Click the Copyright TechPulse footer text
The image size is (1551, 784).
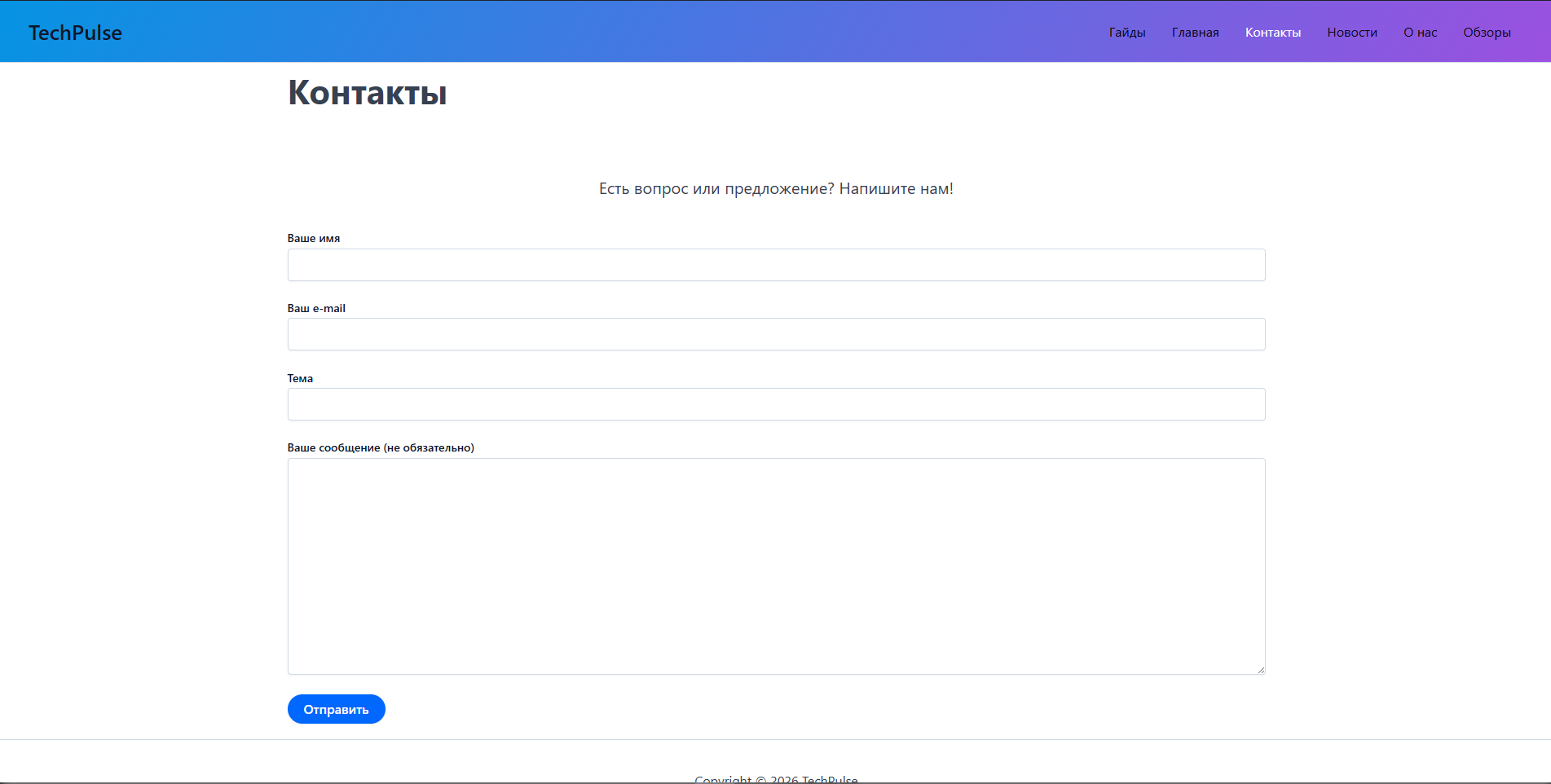(x=776, y=778)
